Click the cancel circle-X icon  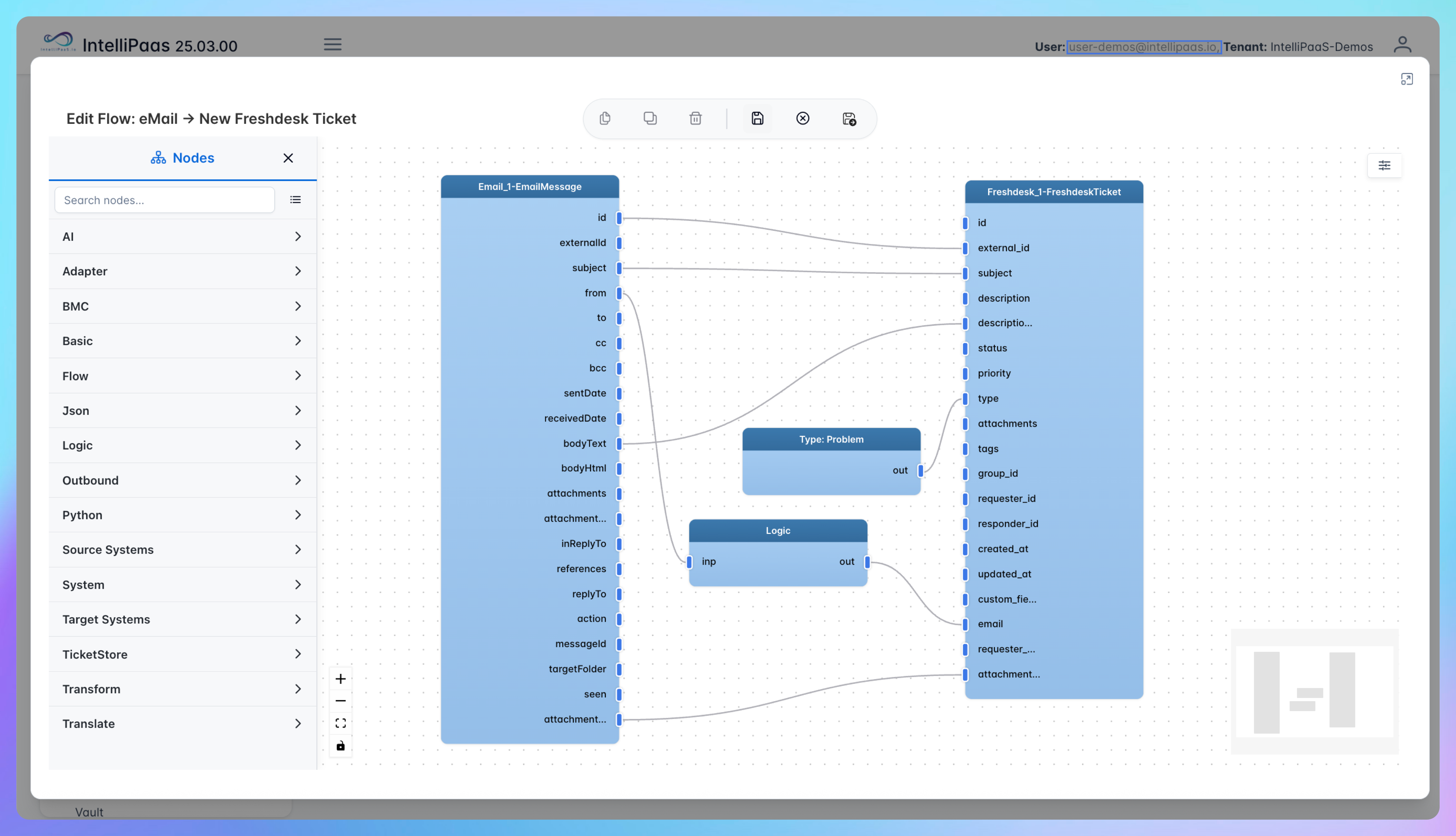(x=803, y=118)
